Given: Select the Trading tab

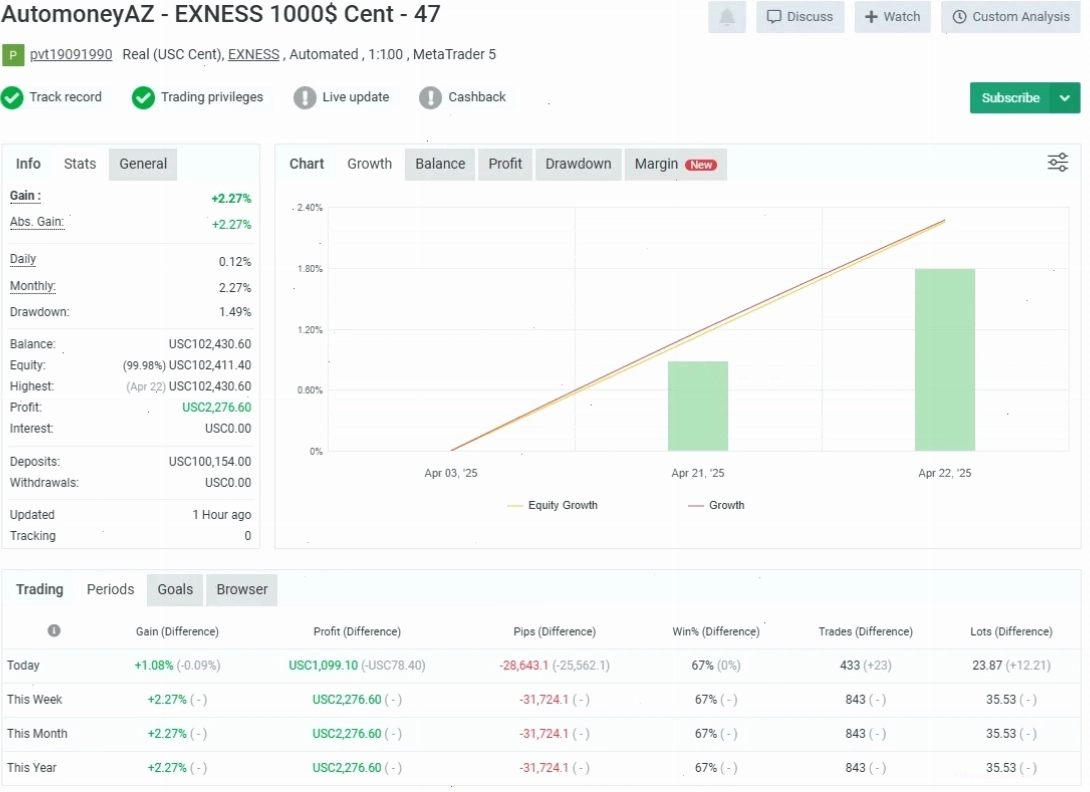Looking at the screenshot, I should click(x=40, y=590).
